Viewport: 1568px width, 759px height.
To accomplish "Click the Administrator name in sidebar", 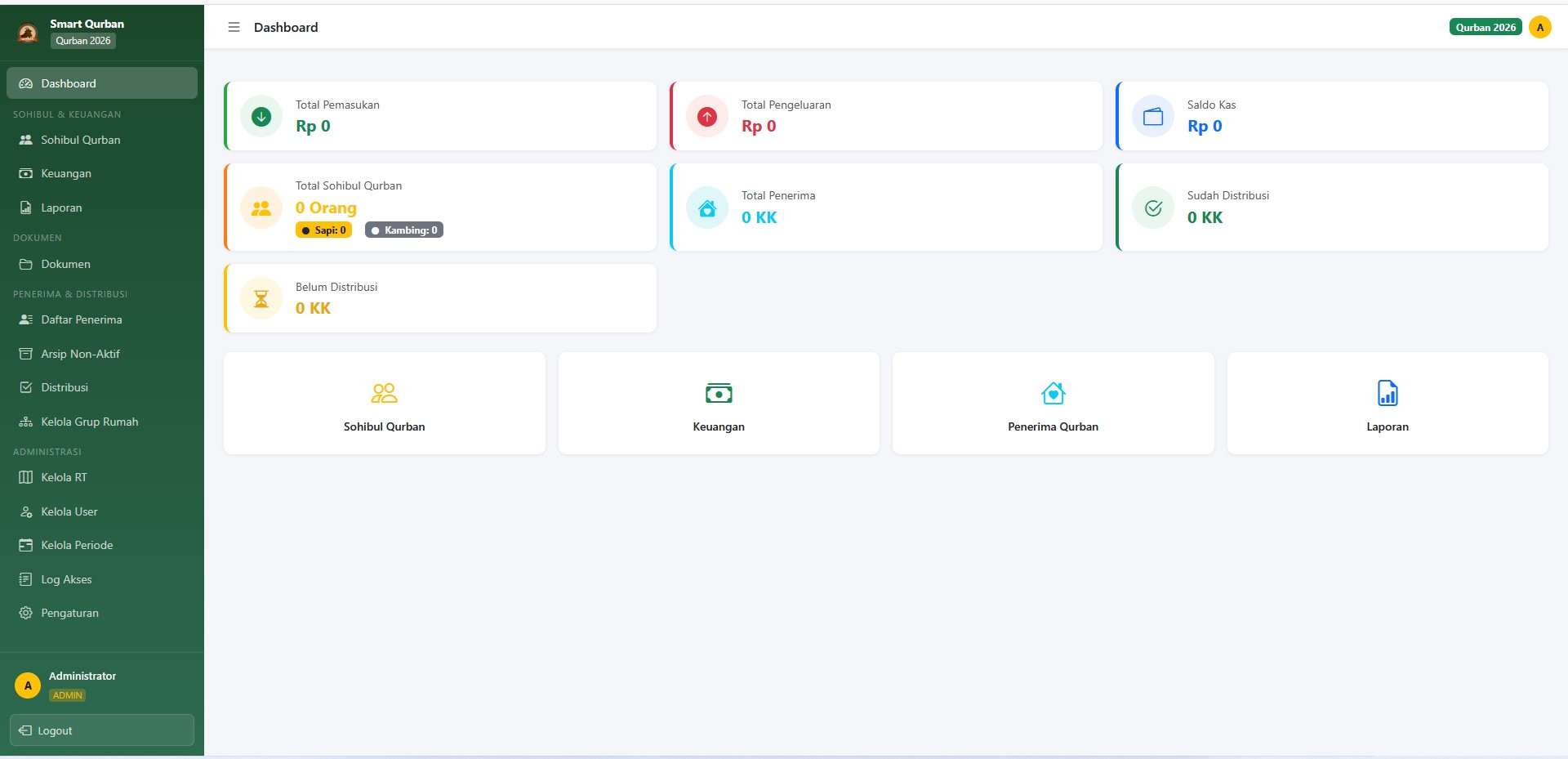I will coord(82,676).
